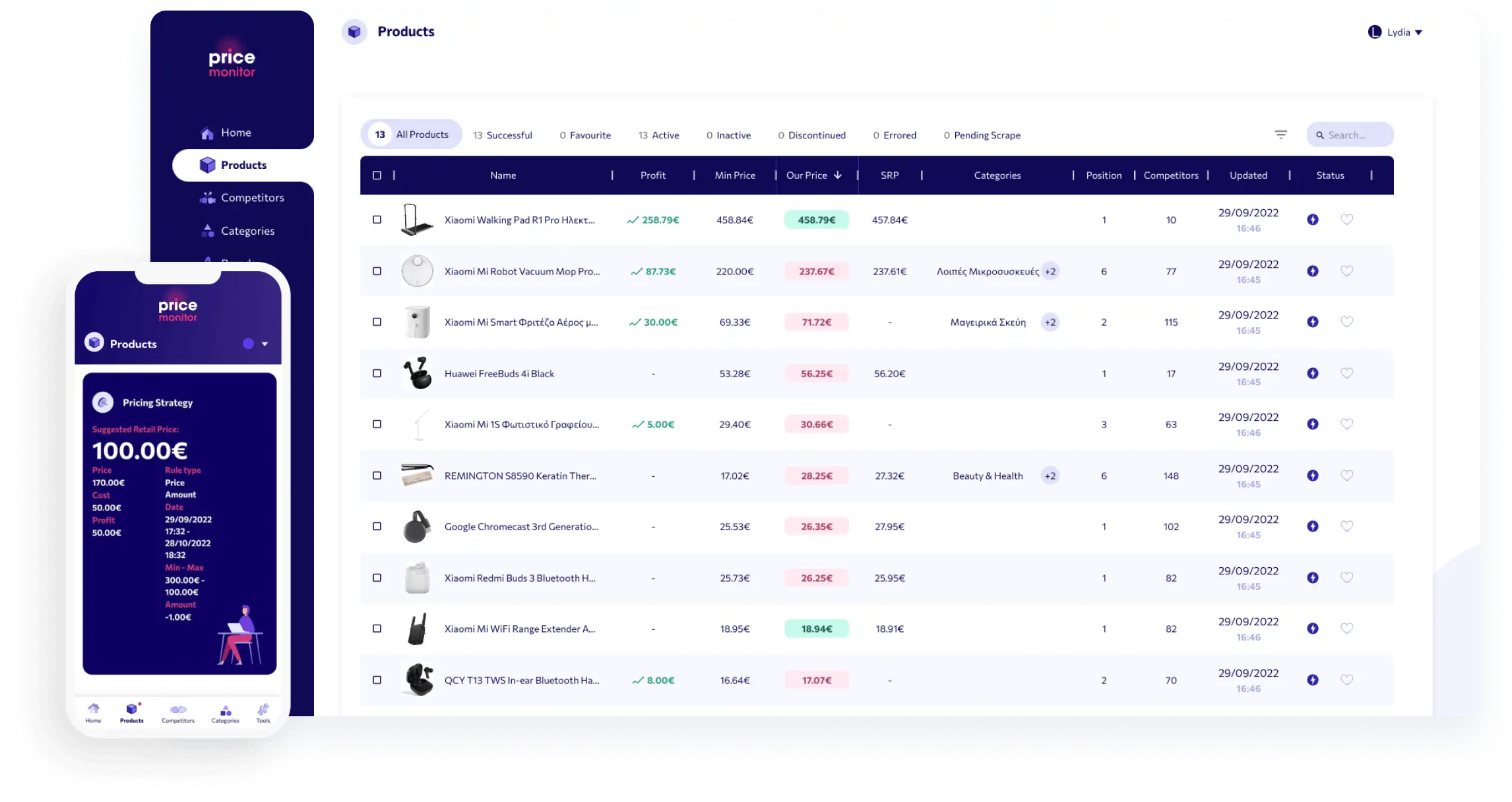Open the Home sidebar item
Image resolution: width=1512 pixels, height=802 pixels.
(x=226, y=133)
